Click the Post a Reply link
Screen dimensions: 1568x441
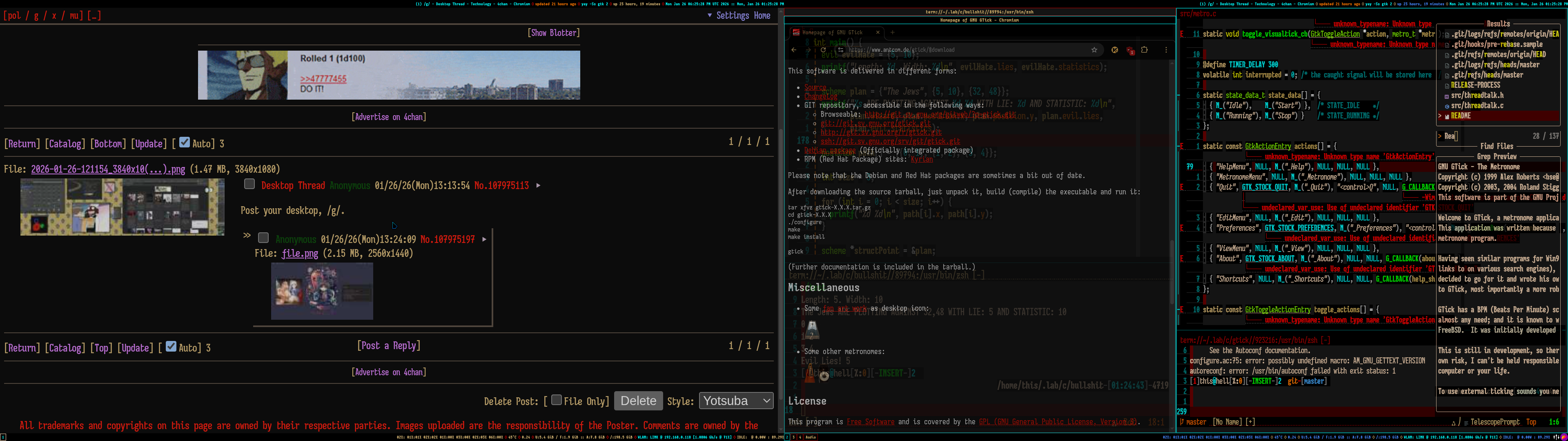coord(388,345)
